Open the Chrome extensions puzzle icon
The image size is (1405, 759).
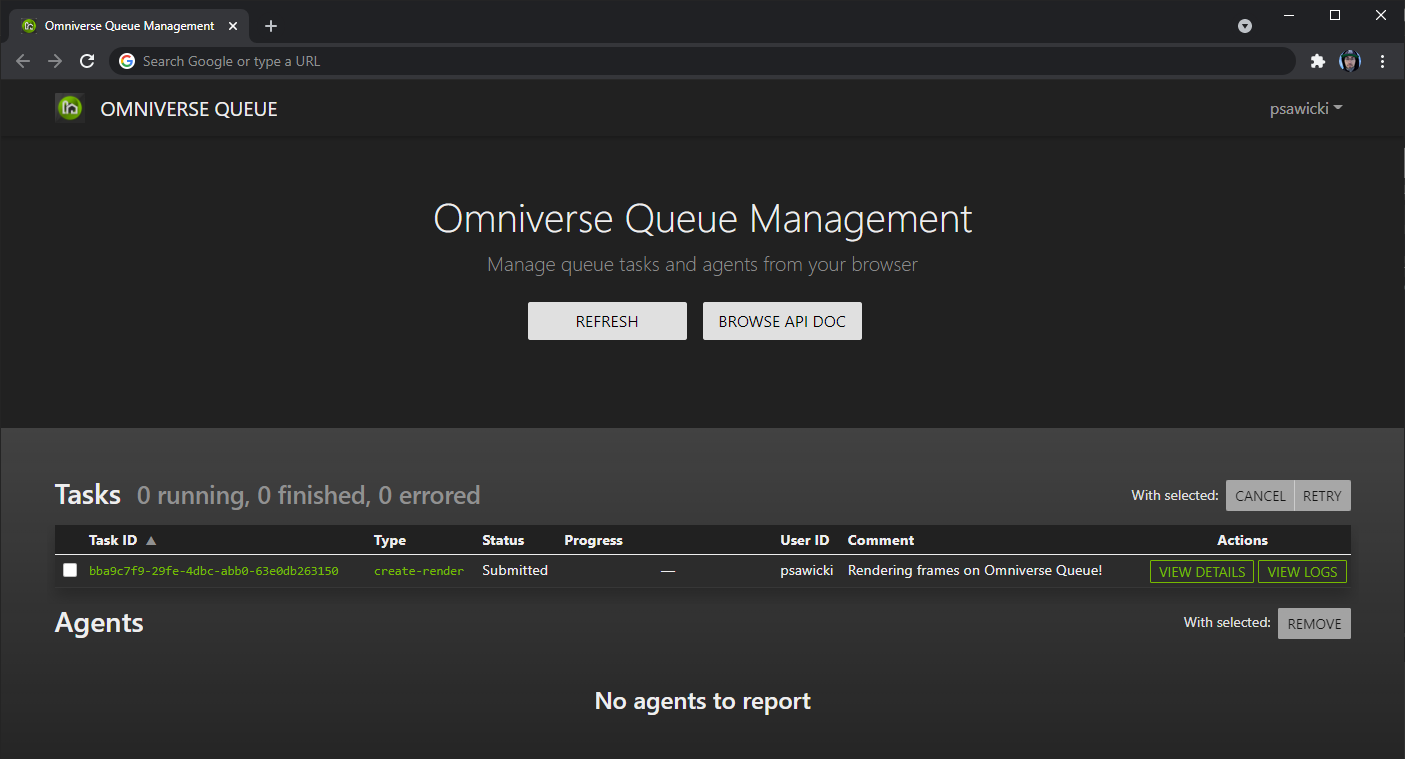pos(1318,61)
